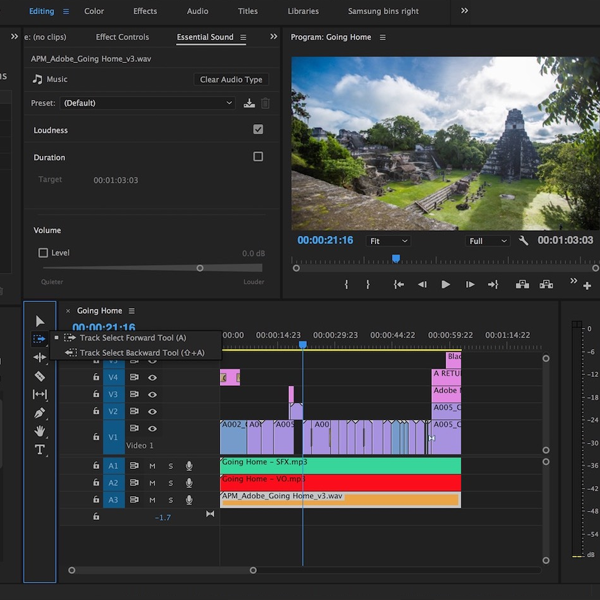Activate the Selection arrow tool

click(40, 321)
